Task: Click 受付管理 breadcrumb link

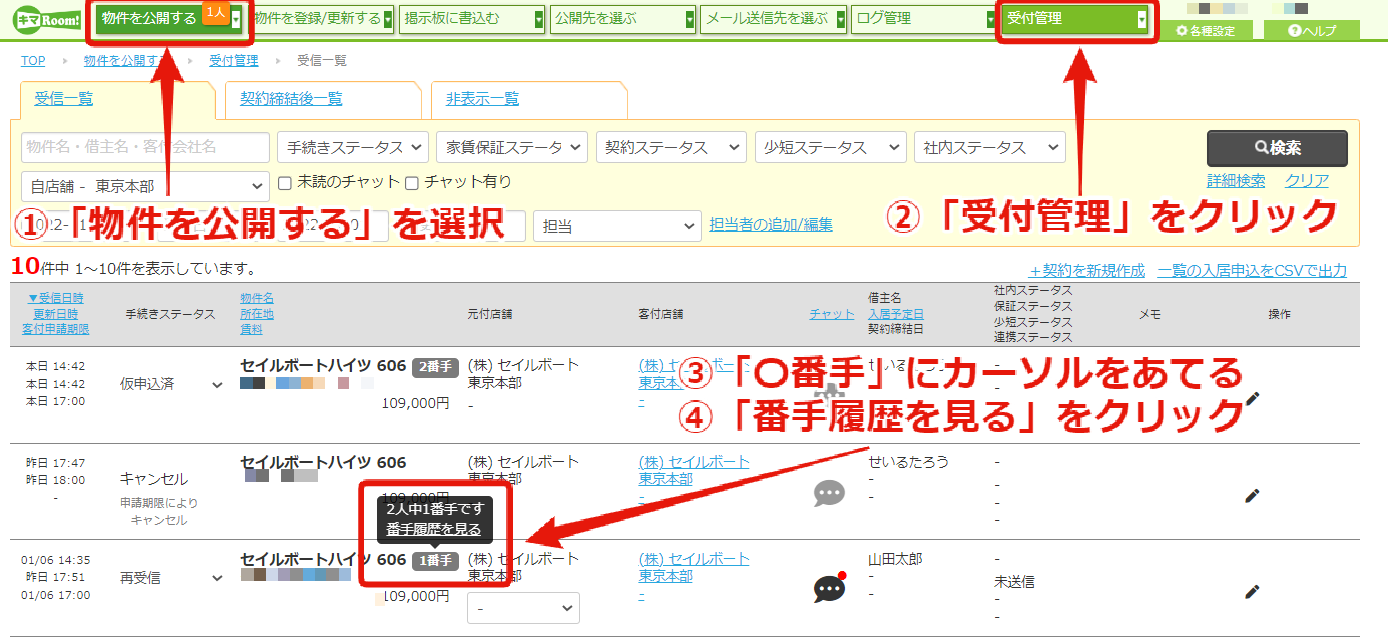Action: 234,61
